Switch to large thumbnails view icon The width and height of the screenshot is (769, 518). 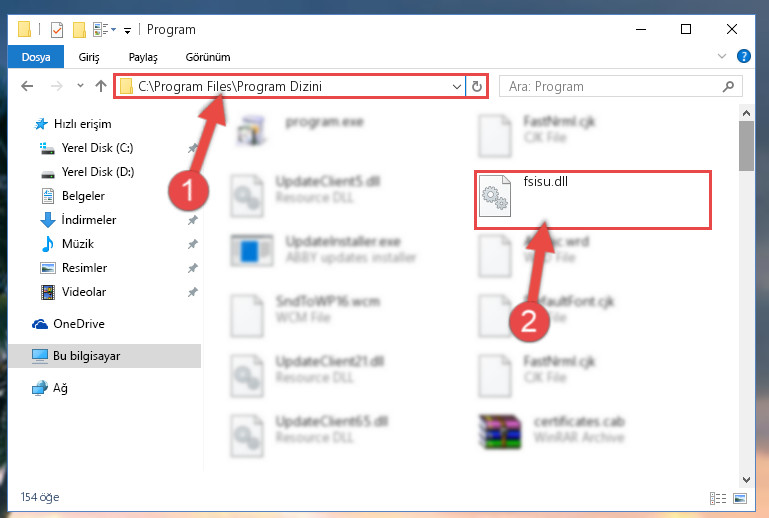[x=740, y=498]
